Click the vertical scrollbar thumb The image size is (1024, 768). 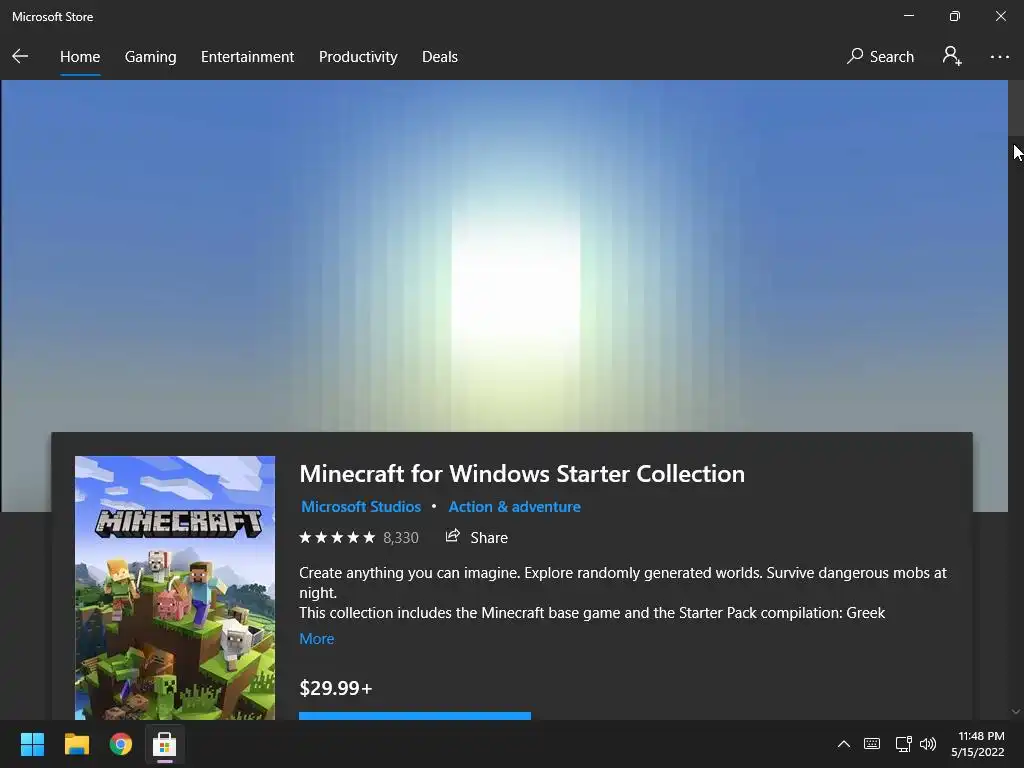(x=1016, y=108)
